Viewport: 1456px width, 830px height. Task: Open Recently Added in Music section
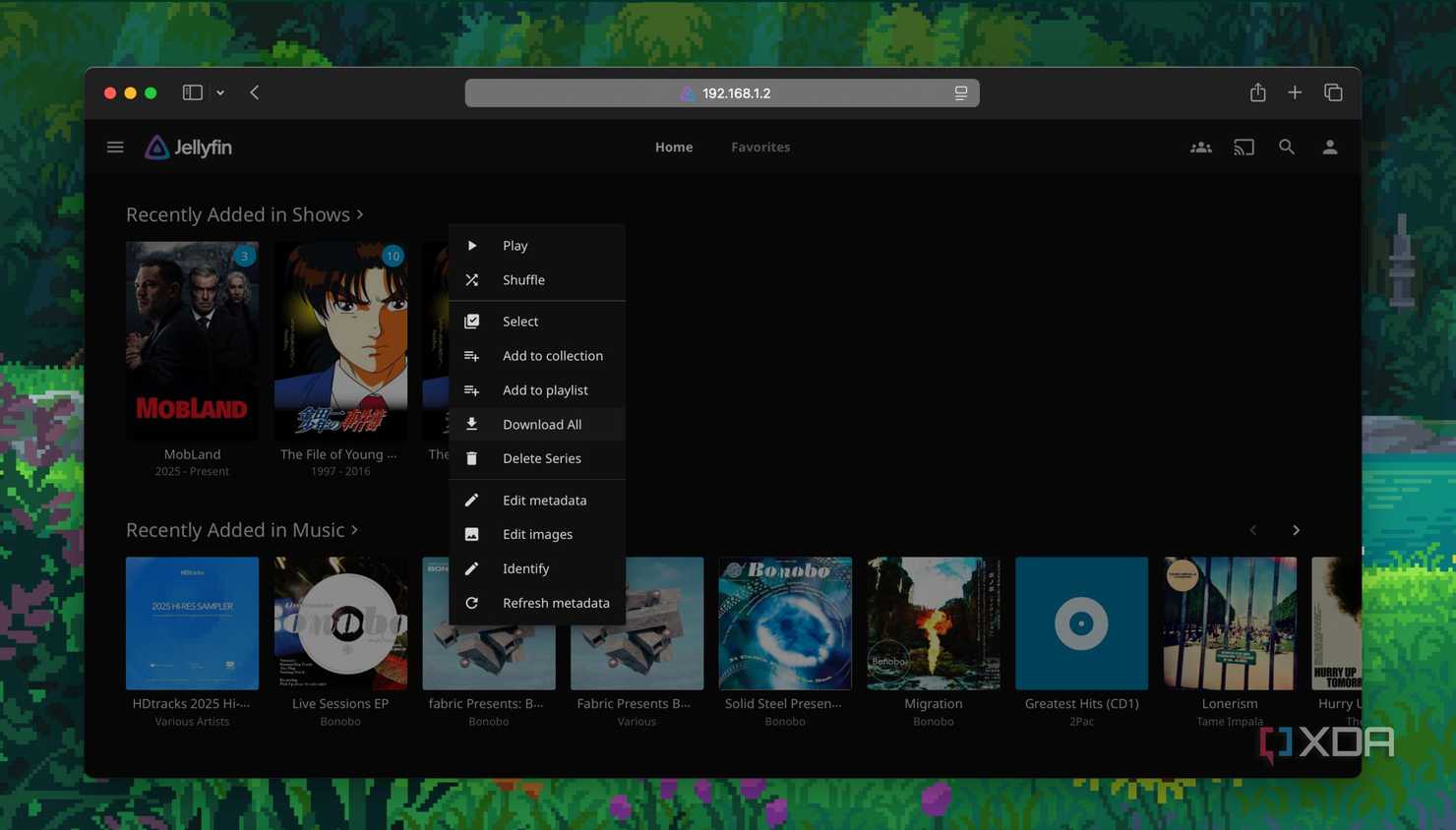(242, 530)
